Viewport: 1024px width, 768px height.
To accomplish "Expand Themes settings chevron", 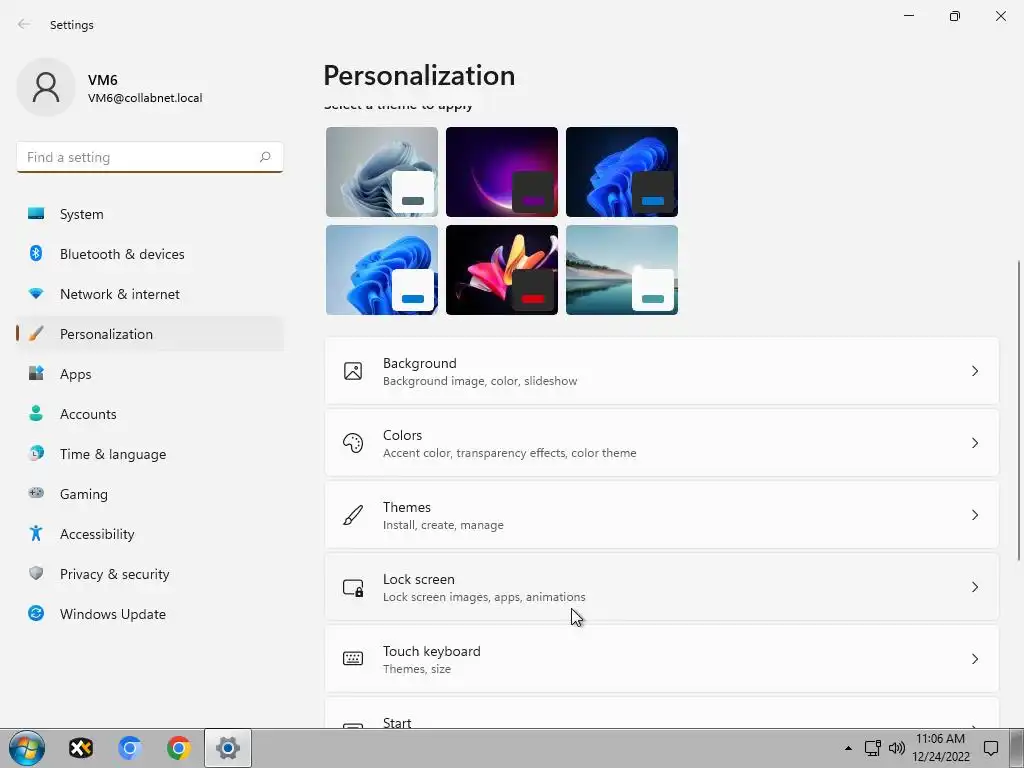I will tap(974, 515).
